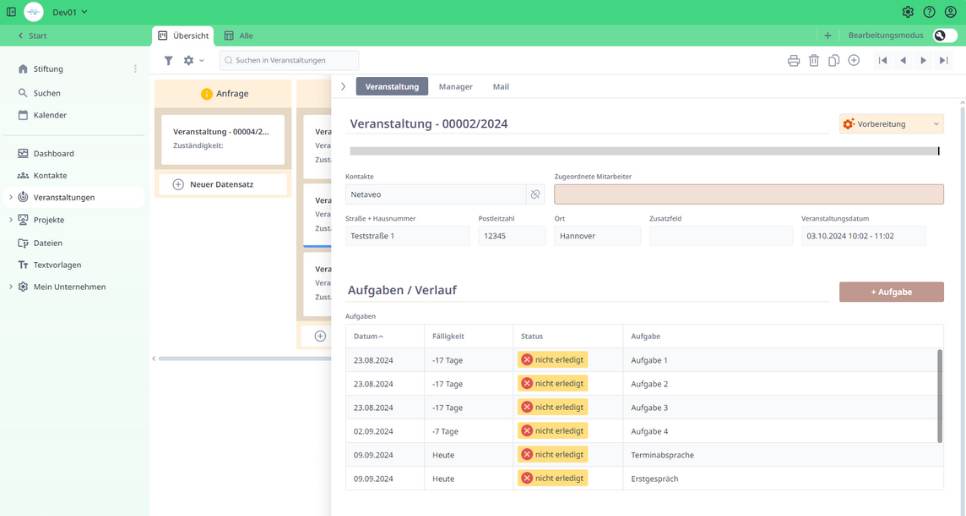Click the Suchen in Veranstaltungen search field
Image resolution: width=966 pixels, height=516 pixels.
pos(290,61)
